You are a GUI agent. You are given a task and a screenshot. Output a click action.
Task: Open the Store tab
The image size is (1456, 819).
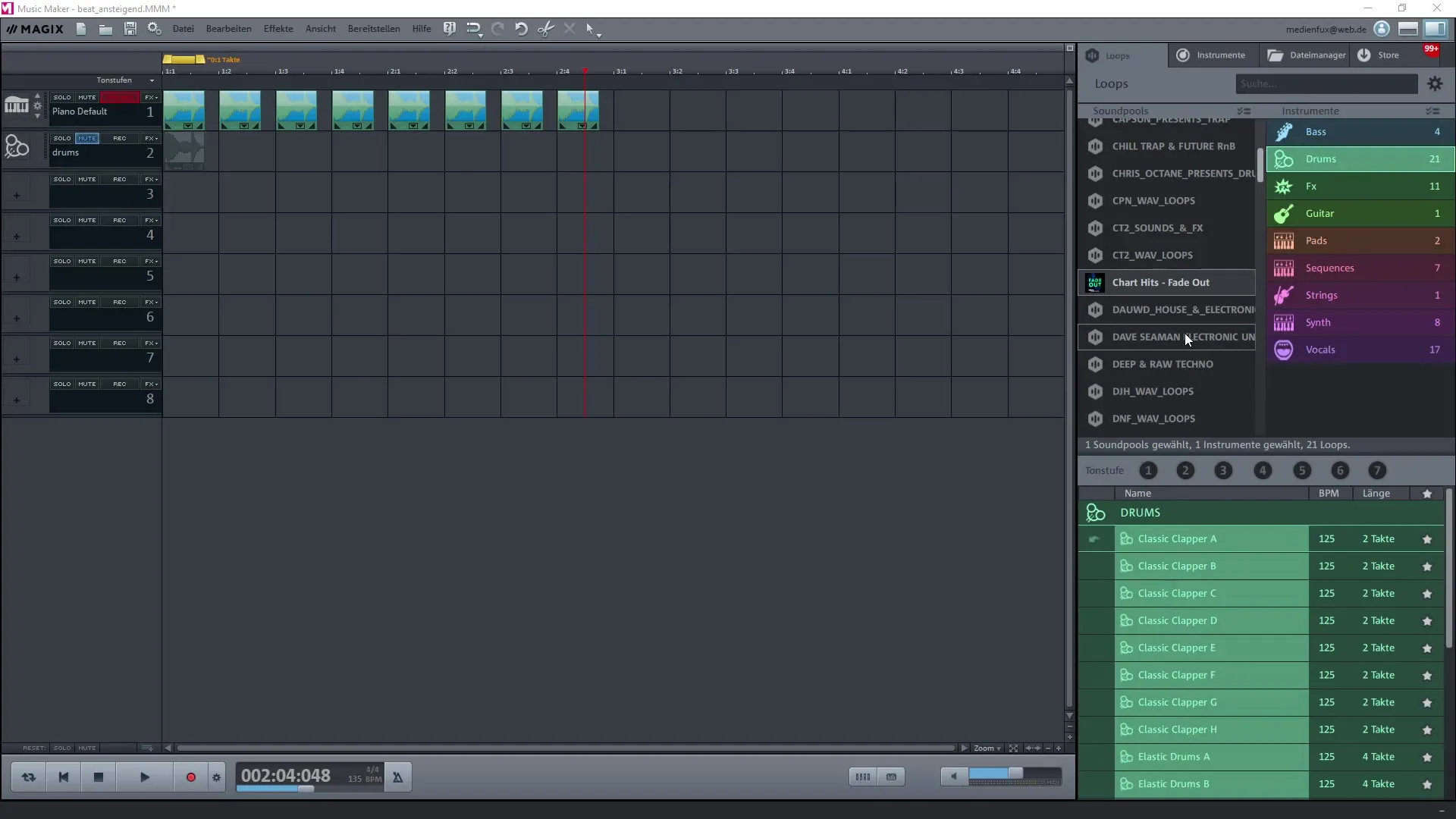[1379, 55]
